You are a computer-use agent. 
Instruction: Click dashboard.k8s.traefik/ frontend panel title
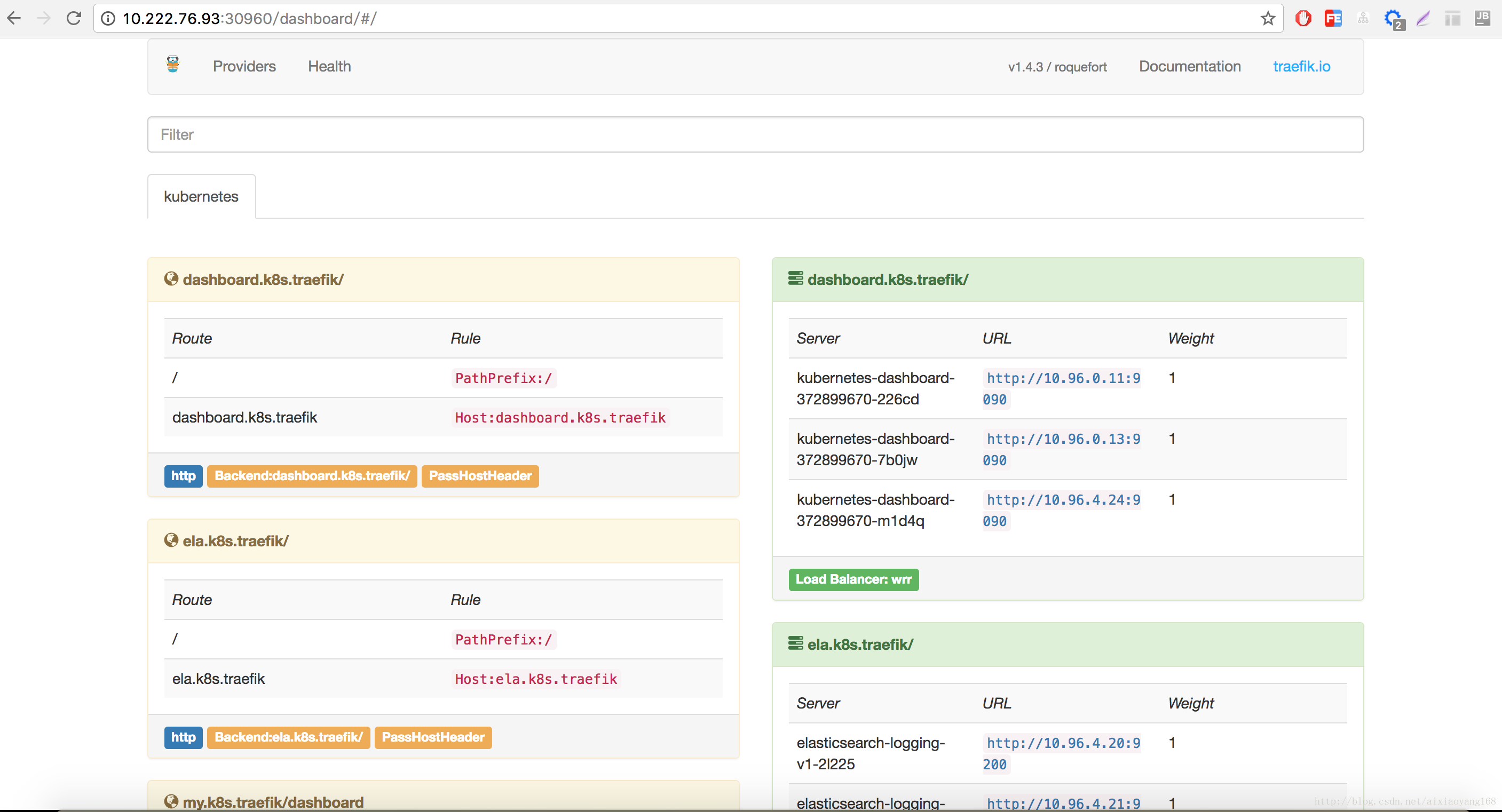click(263, 280)
